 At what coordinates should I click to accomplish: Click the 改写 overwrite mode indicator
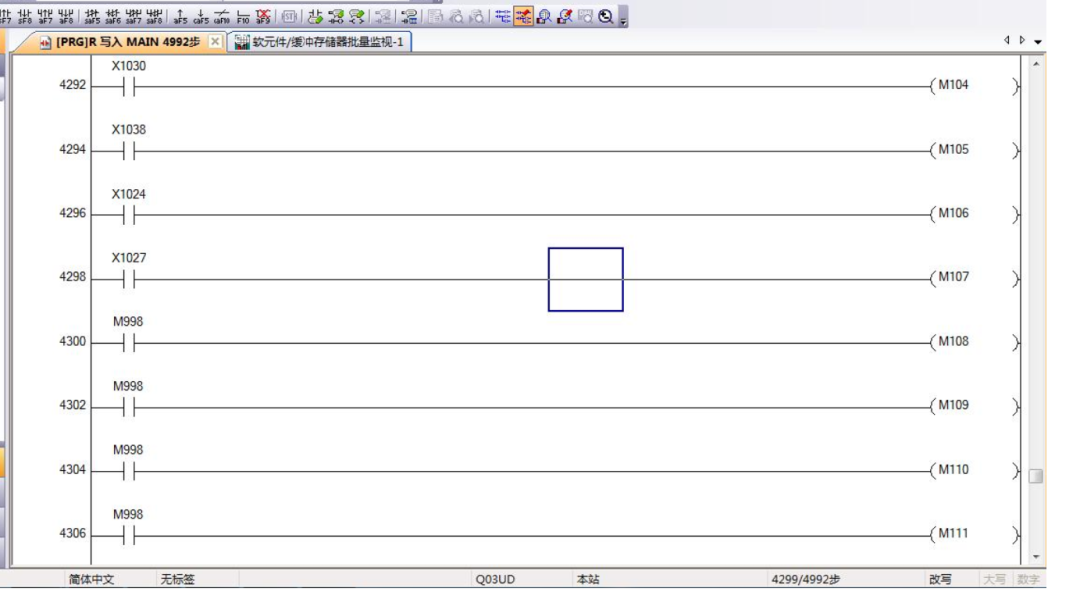940,580
